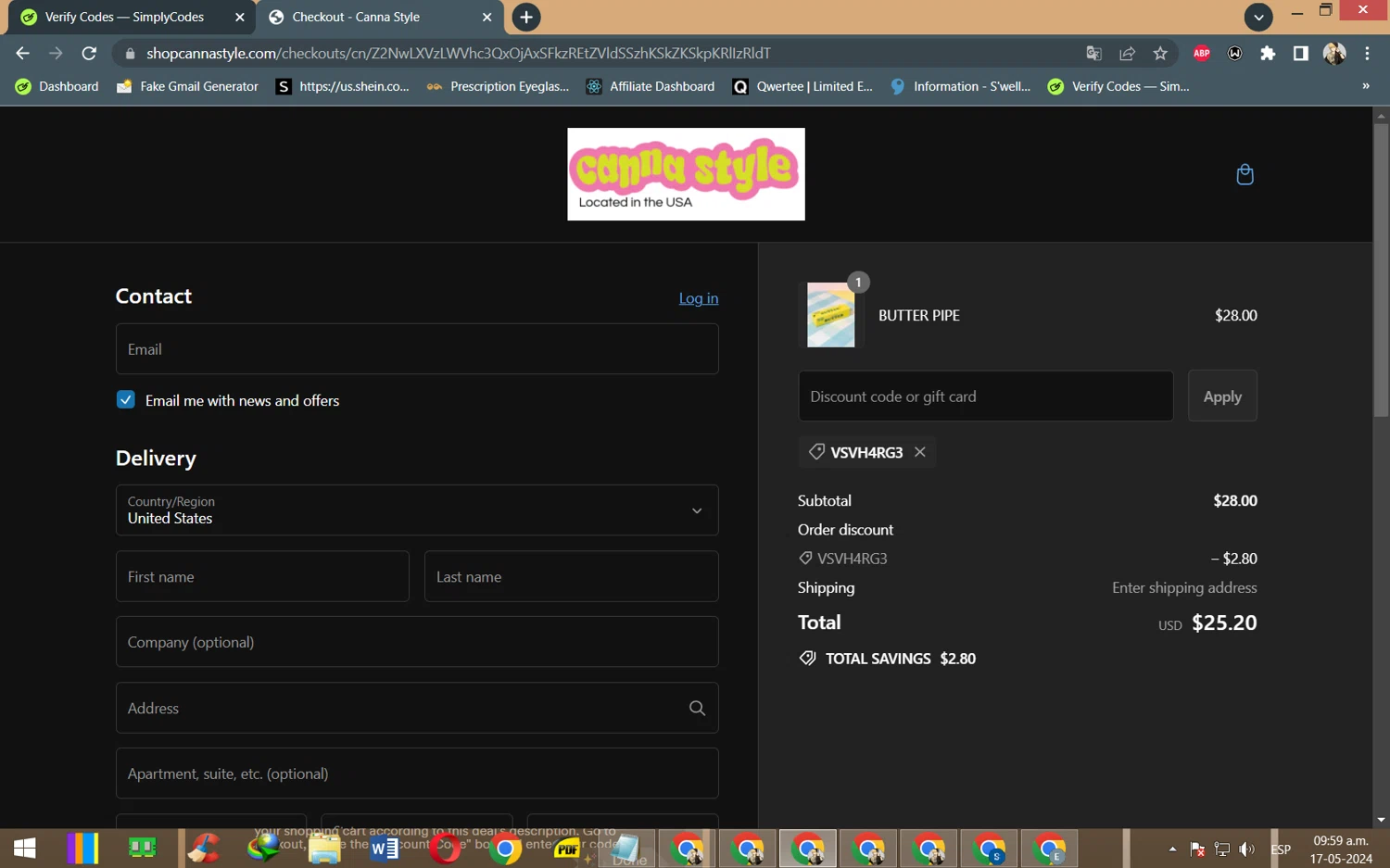View site security lock info
Viewport: 1390px width, 868px height.
(x=130, y=54)
